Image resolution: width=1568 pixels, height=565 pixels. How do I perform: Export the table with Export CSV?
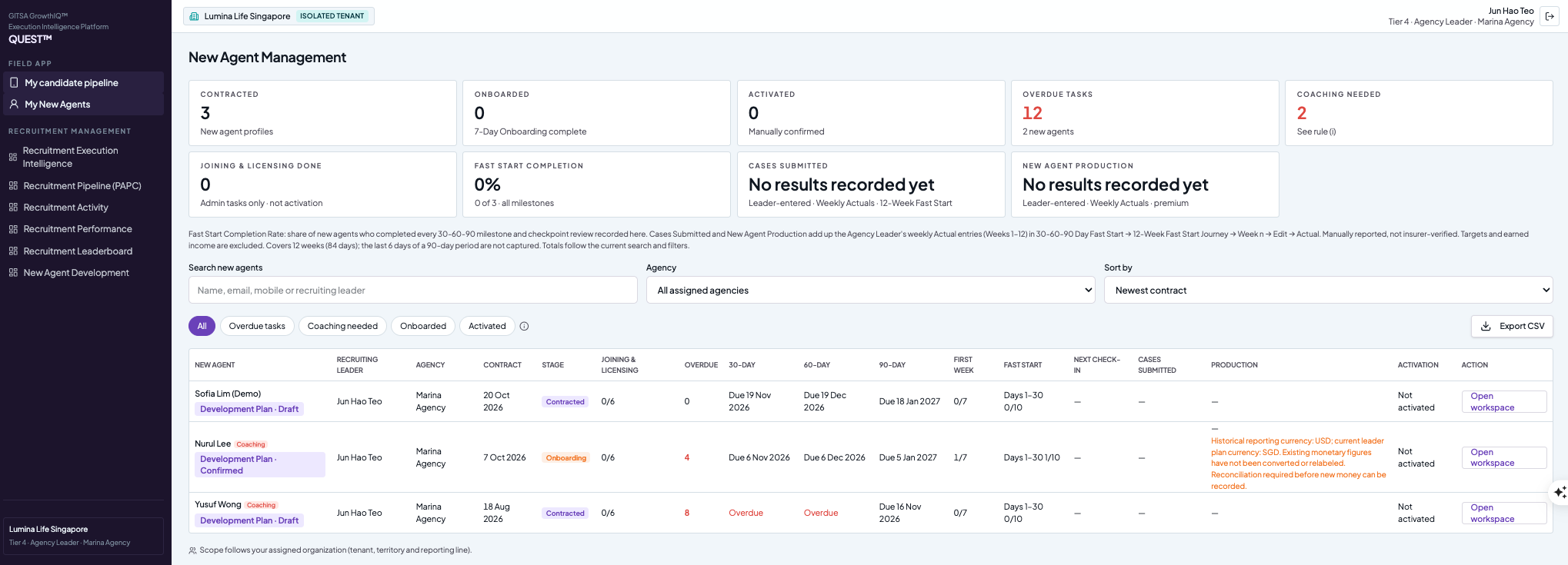coord(1512,326)
